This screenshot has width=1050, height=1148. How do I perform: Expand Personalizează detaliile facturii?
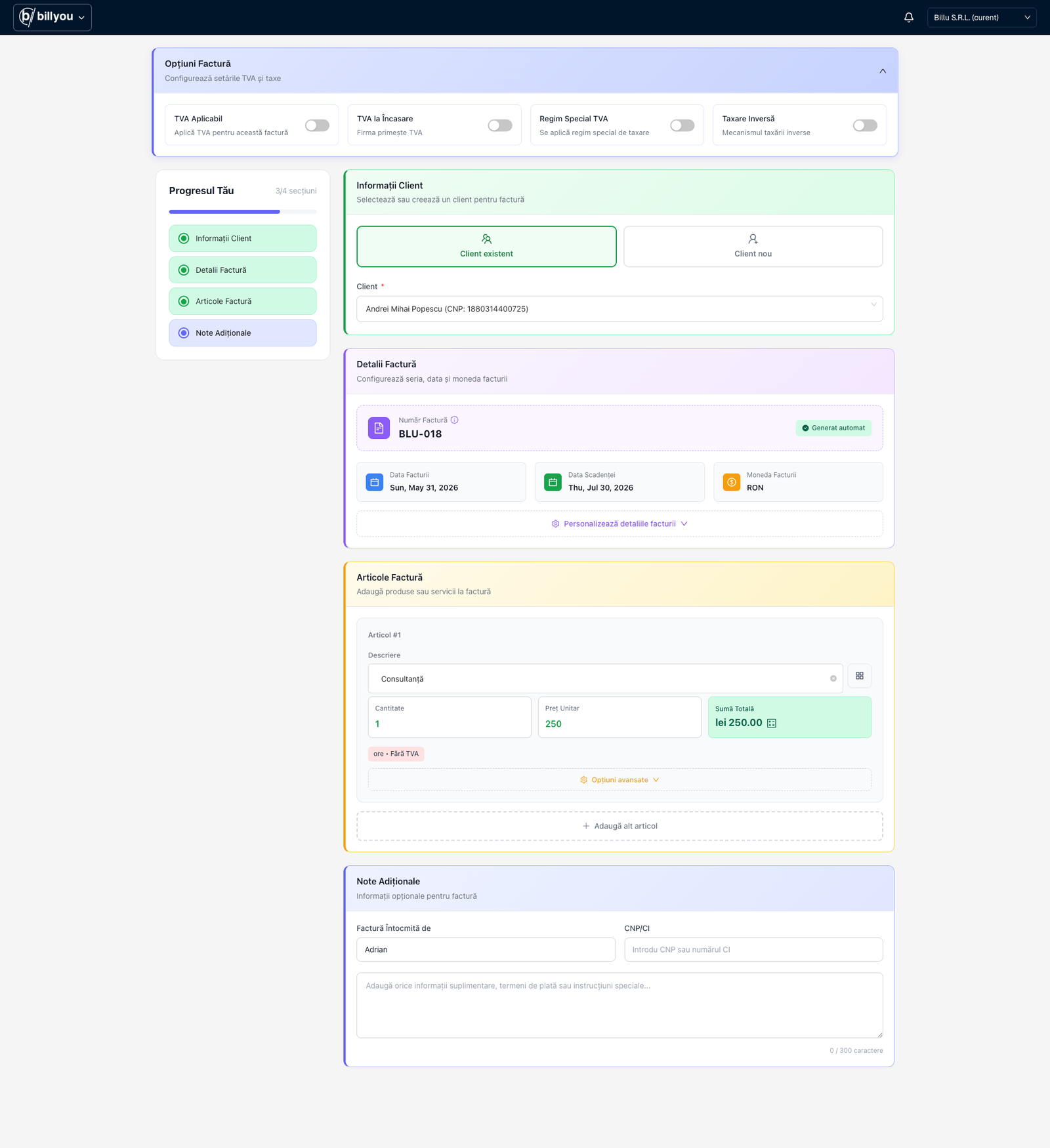(619, 523)
